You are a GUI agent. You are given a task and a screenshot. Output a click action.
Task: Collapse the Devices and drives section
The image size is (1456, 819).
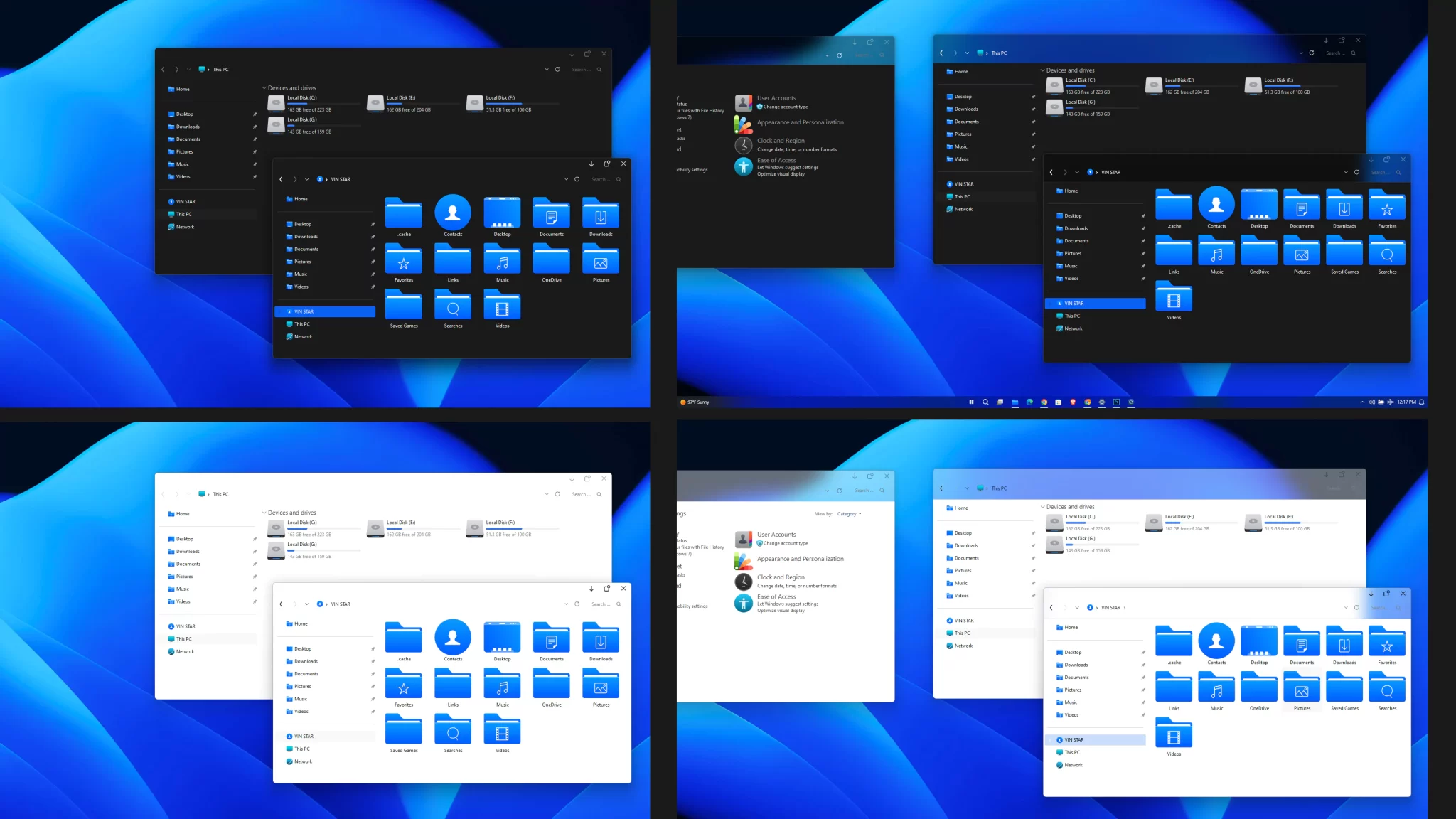[x=264, y=87]
